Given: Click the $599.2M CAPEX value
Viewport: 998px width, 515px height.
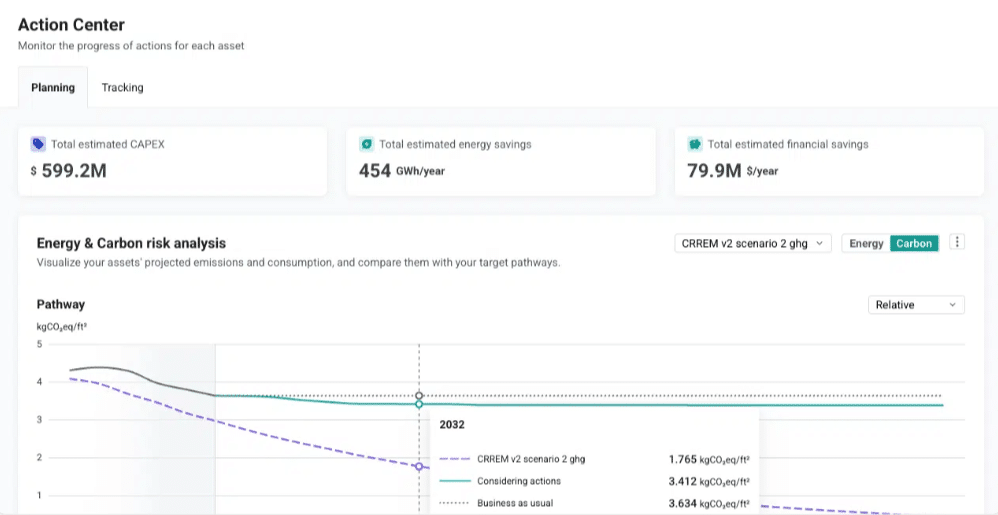Looking at the screenshot, I should 68,171.
